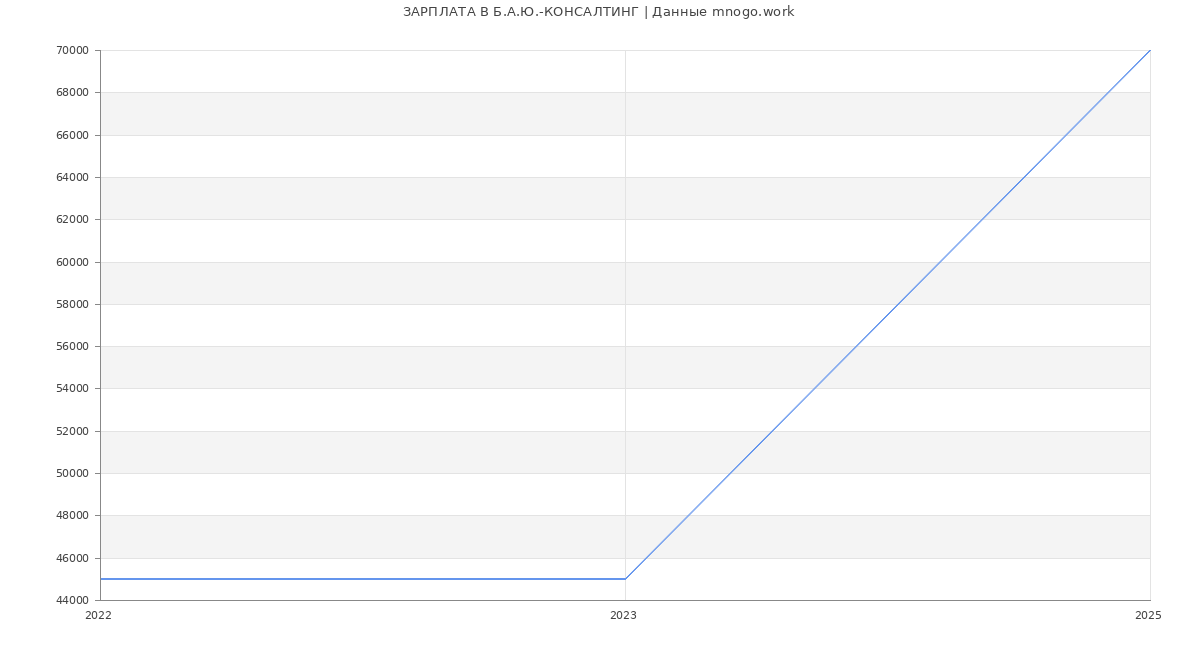This screenshot has height=650, width=1200.
Task: Click the 62000 y-axis label
Action: 72,220
